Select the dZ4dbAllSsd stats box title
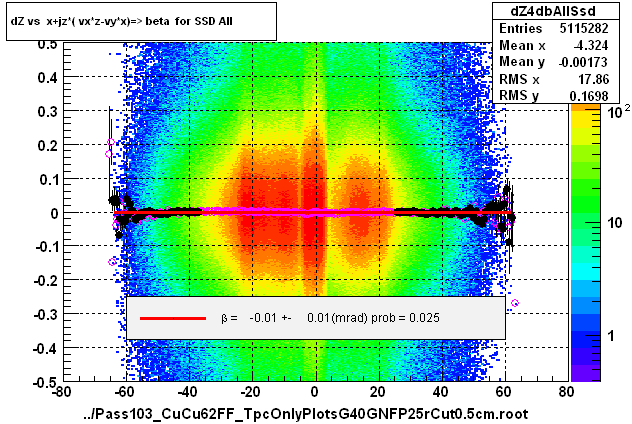This screenshot has height=424, width=632. point(553,11)
